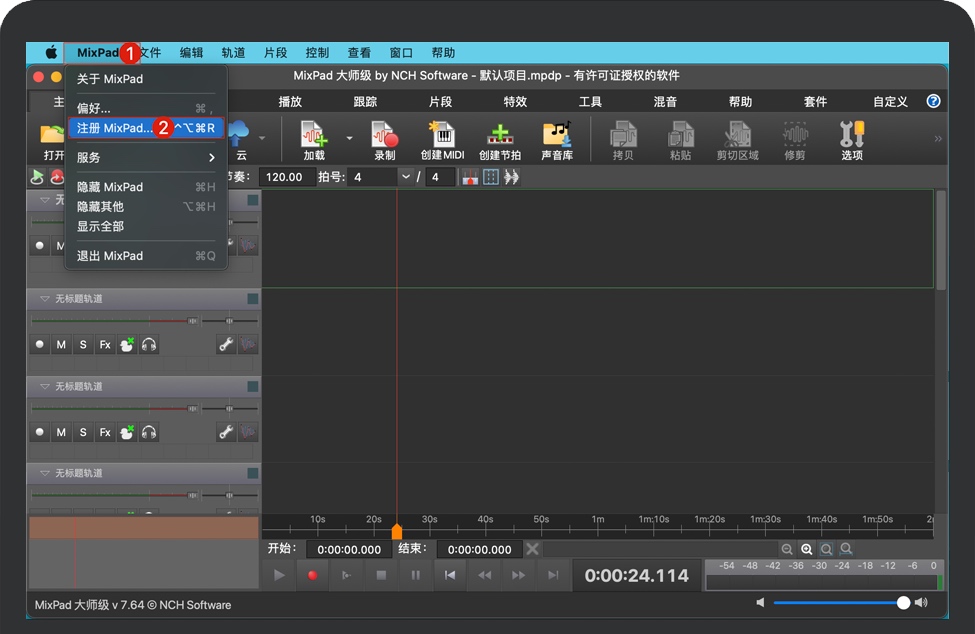Screen dimensions: 975x634
Task: Click the 修剪 trim toolbar icon
Action: point(795,140)
